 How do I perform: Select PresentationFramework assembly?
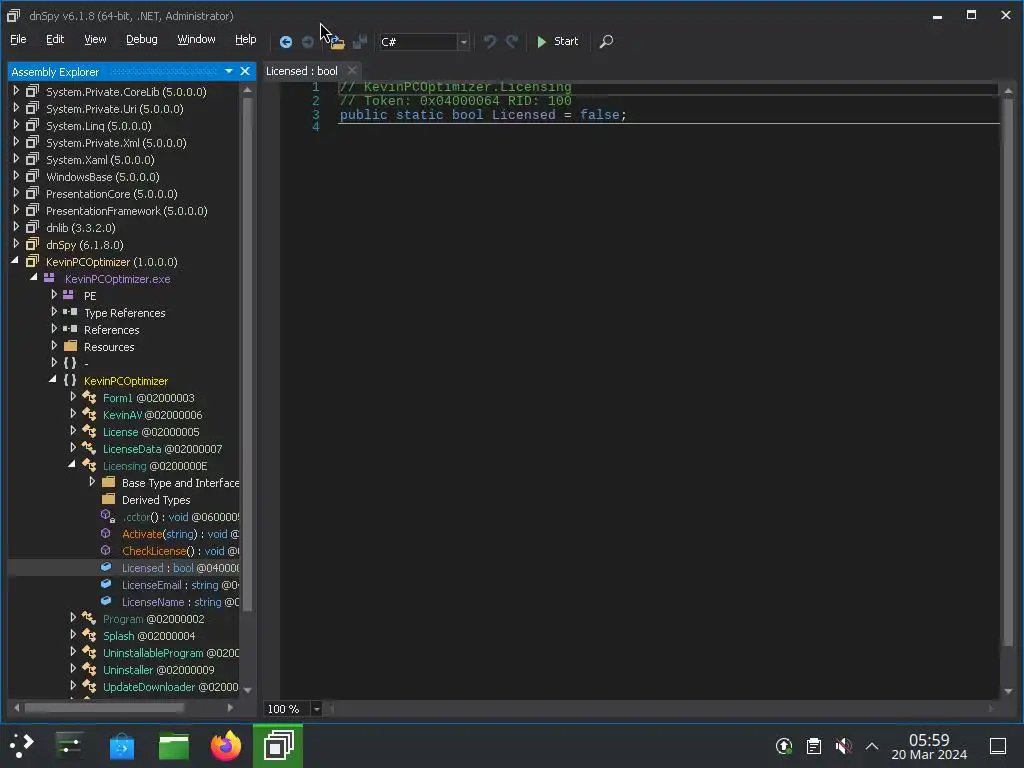[127, 211]
